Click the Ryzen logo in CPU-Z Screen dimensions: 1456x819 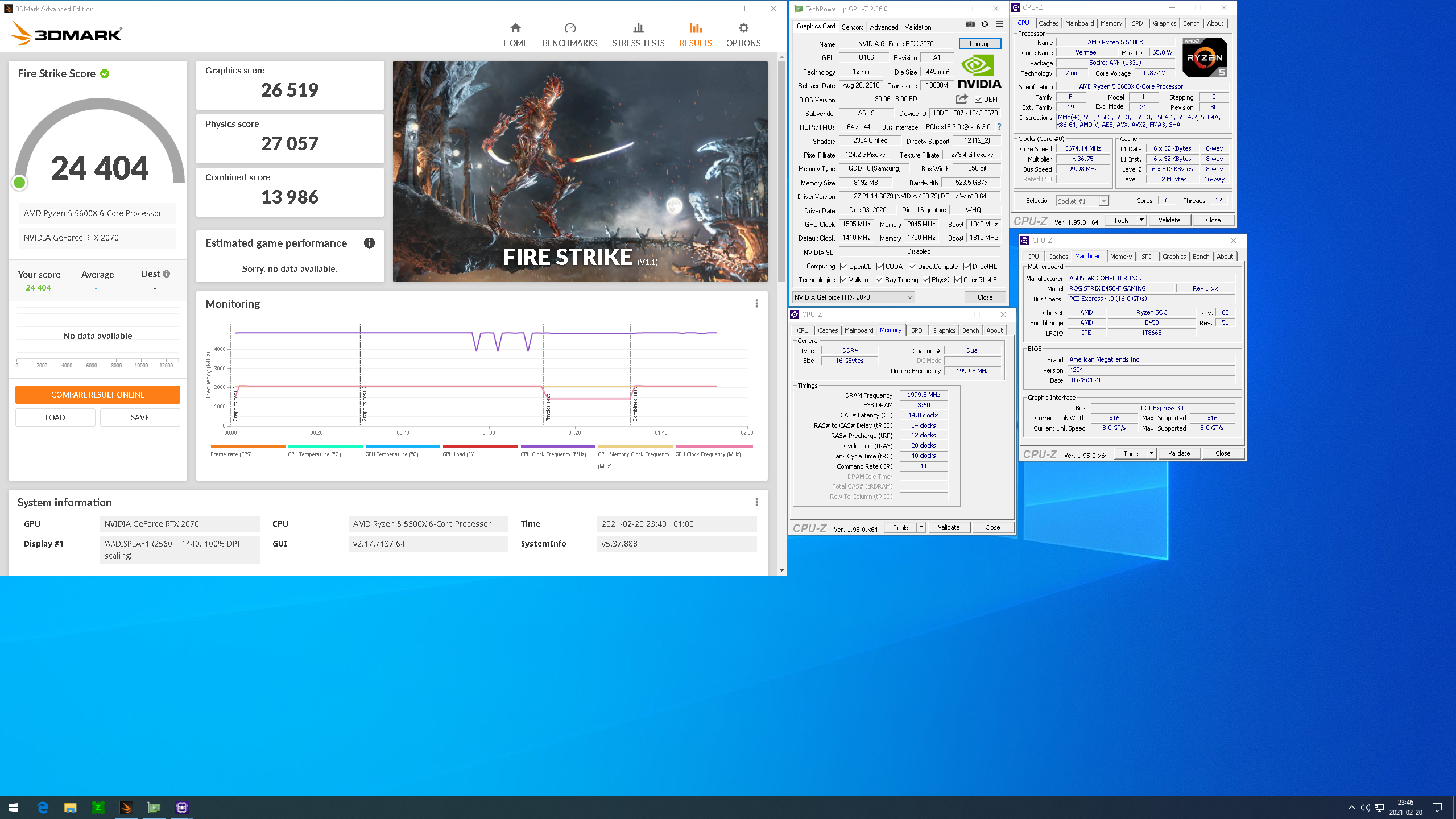1205,57
